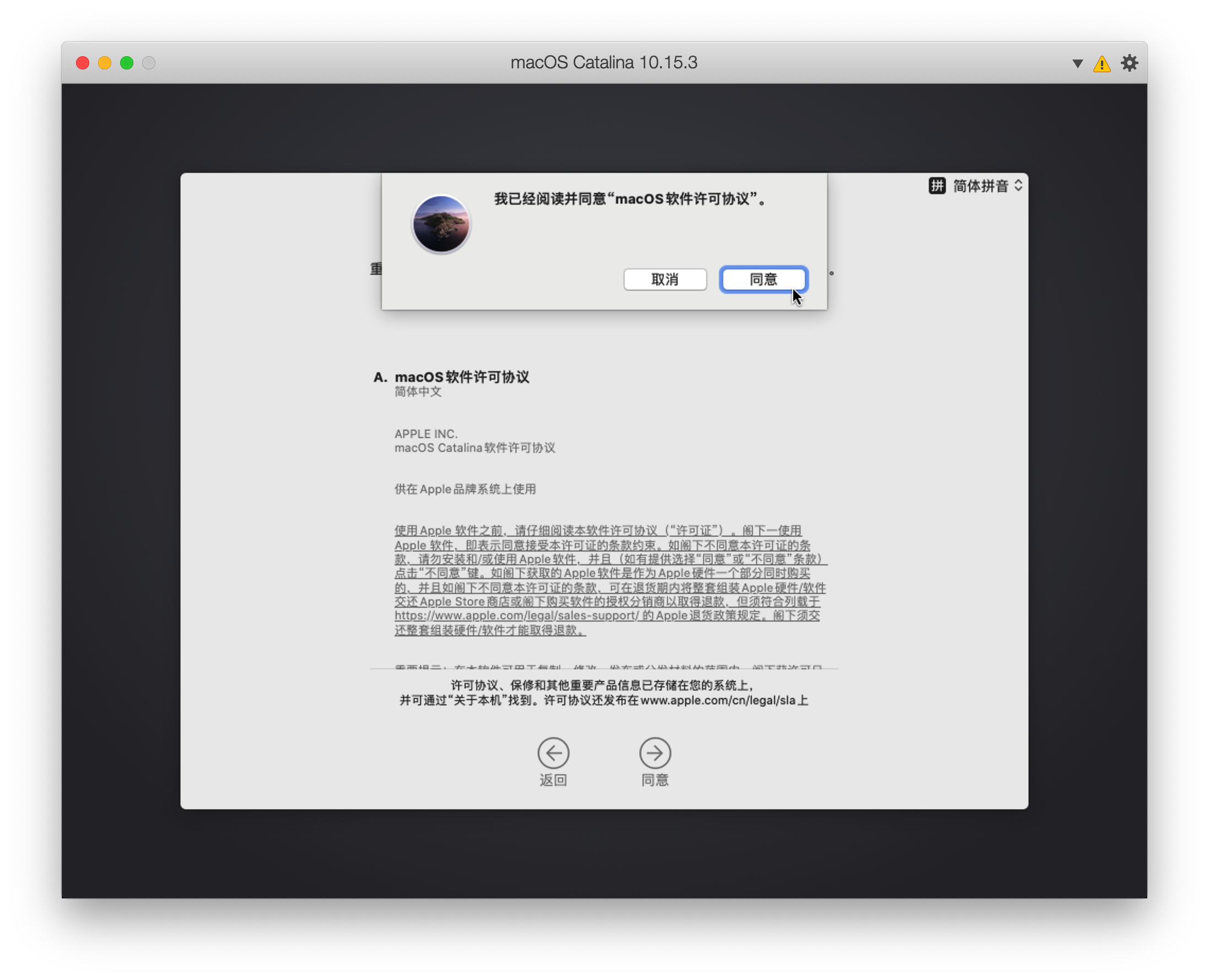Click the 'macOS 软件许可协议' heading text
Viewport: 1209px width, 980px height.
[462, 377]
